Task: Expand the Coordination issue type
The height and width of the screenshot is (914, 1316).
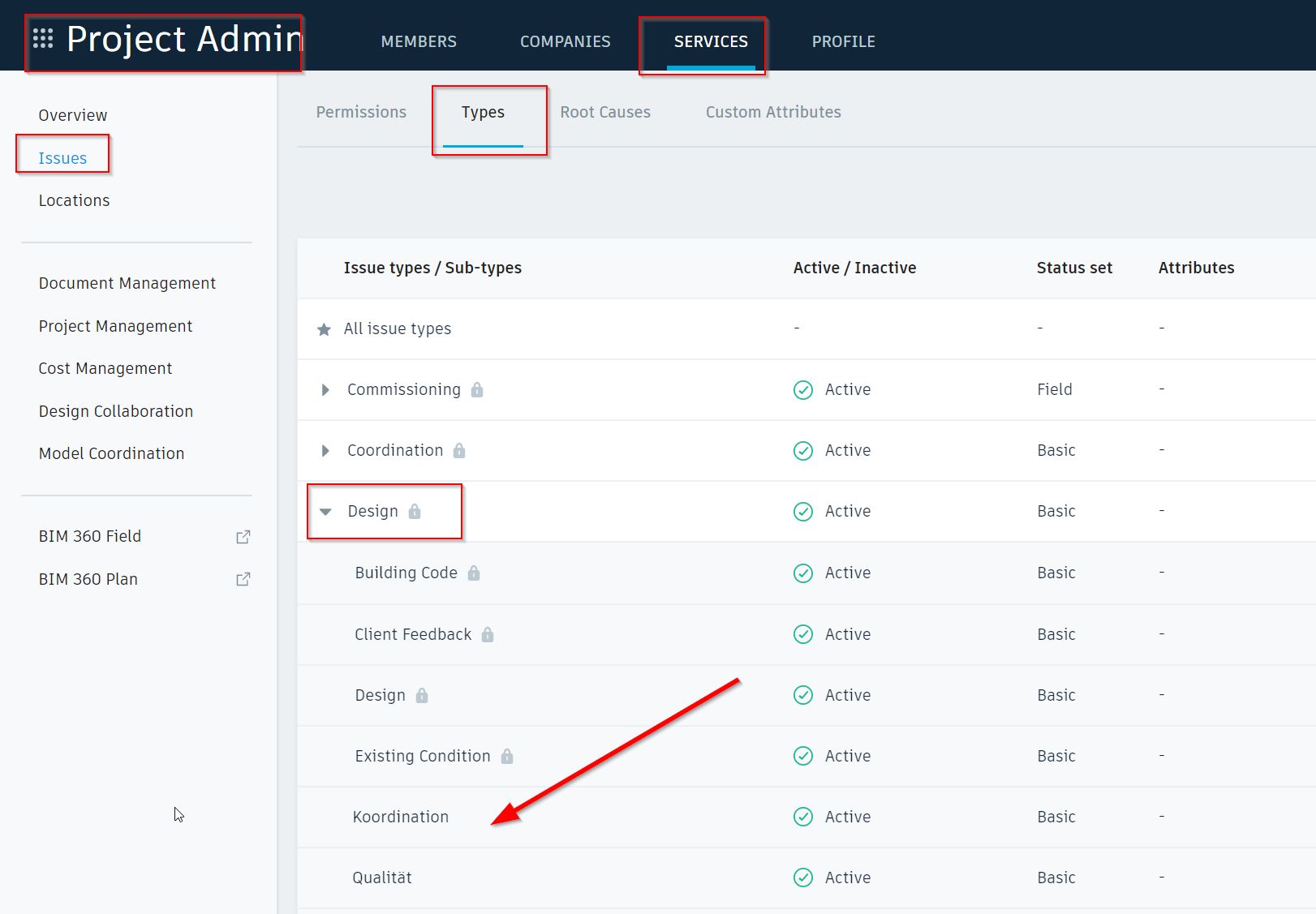Action: [325, 450]
